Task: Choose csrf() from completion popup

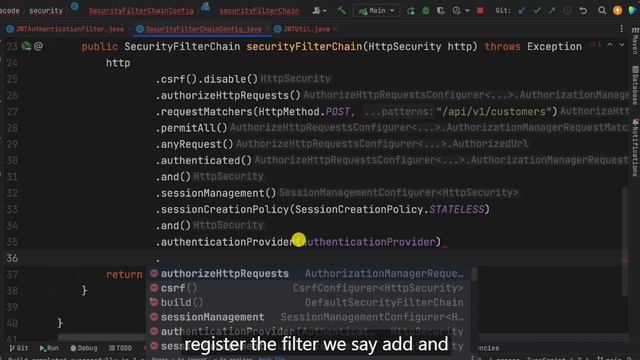Action: coord(309,288)
